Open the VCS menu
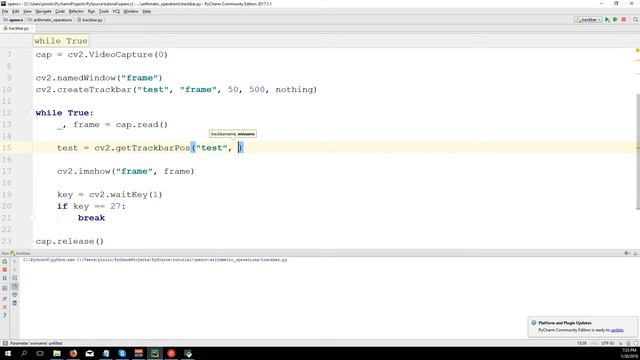This screenshot has height=360, width=640. (116, 11)
